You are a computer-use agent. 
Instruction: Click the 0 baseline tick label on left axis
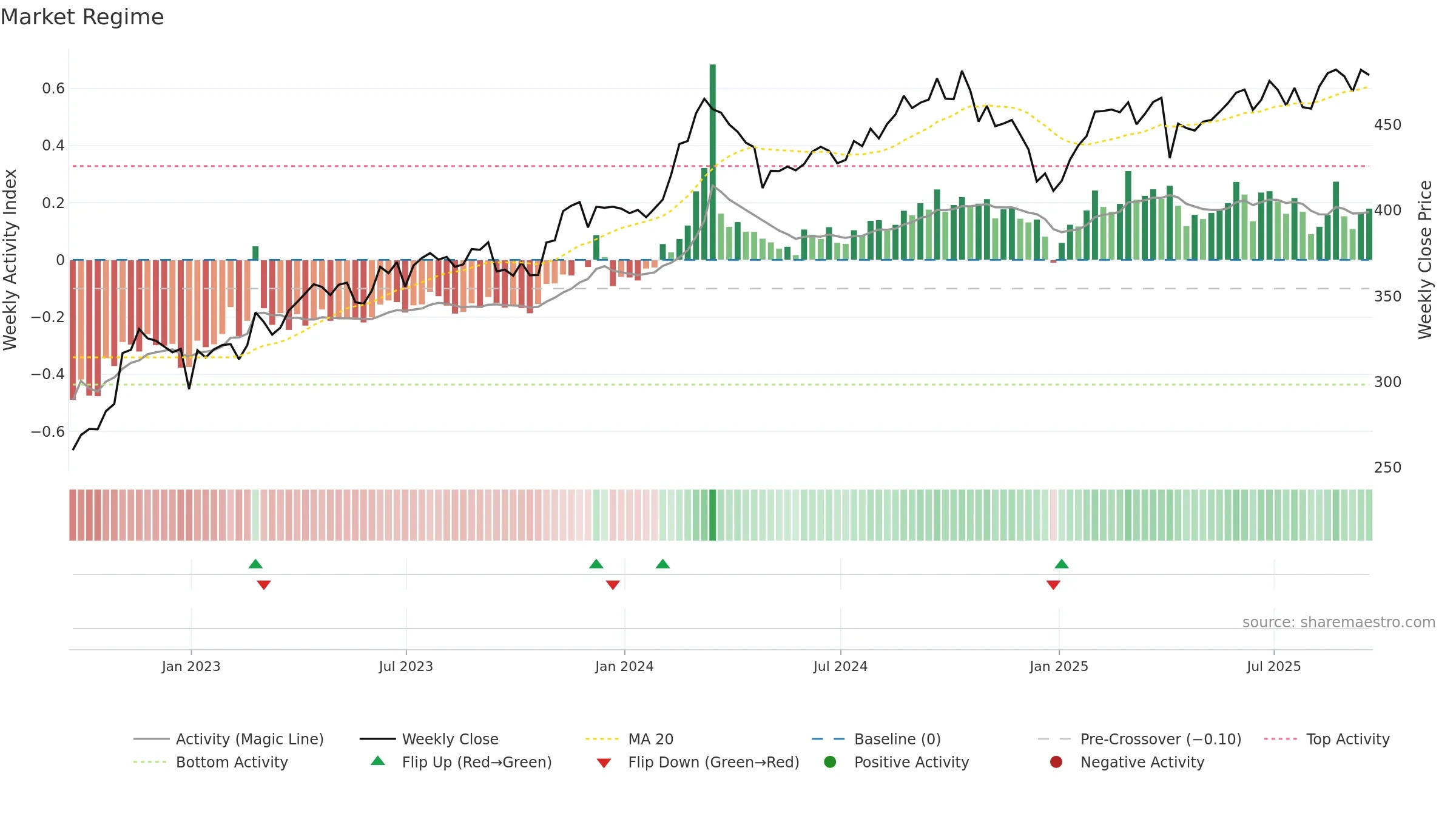pos(60,260)
